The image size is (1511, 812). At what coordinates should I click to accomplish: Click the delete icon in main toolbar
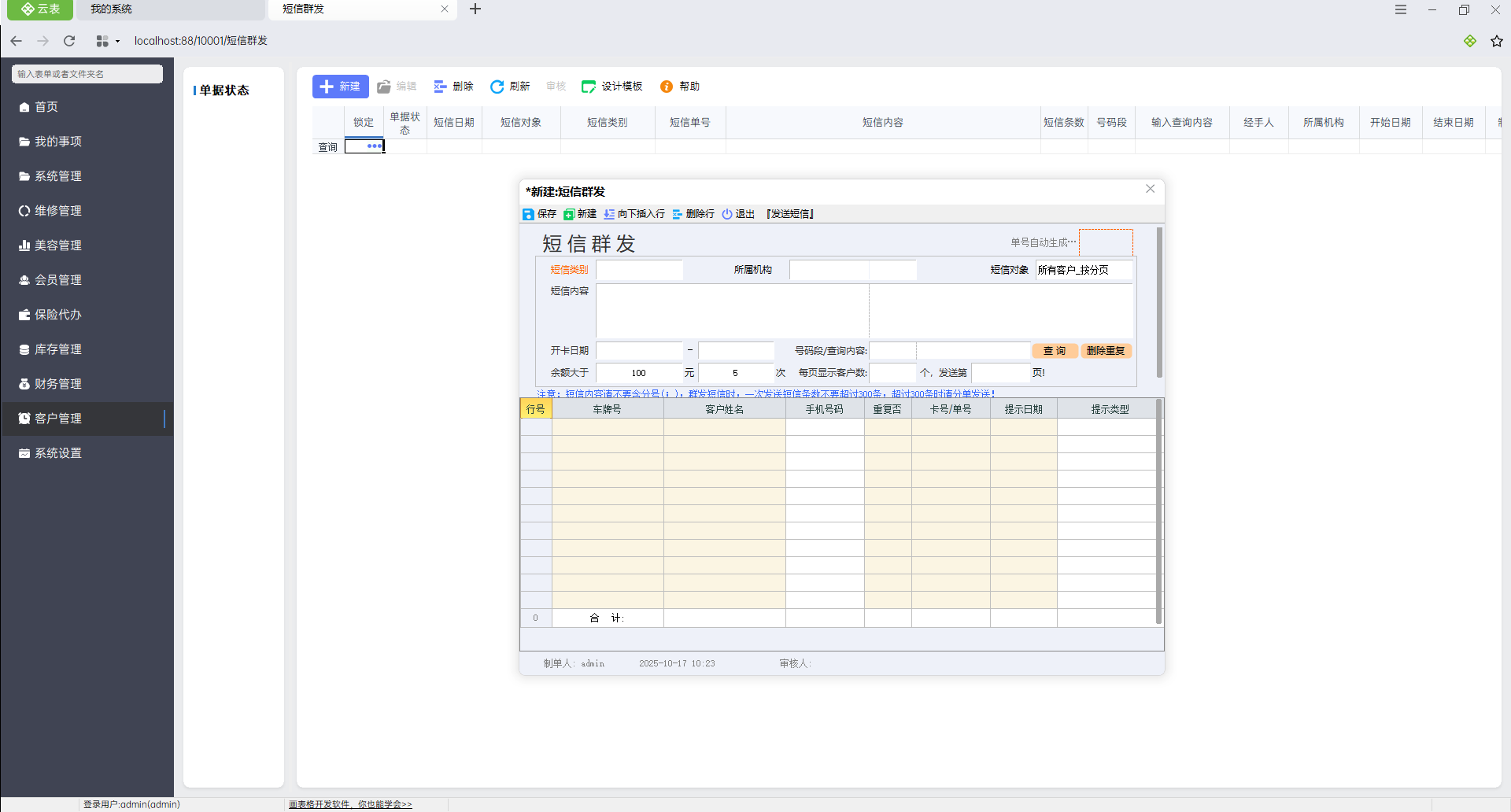[440, 87]
